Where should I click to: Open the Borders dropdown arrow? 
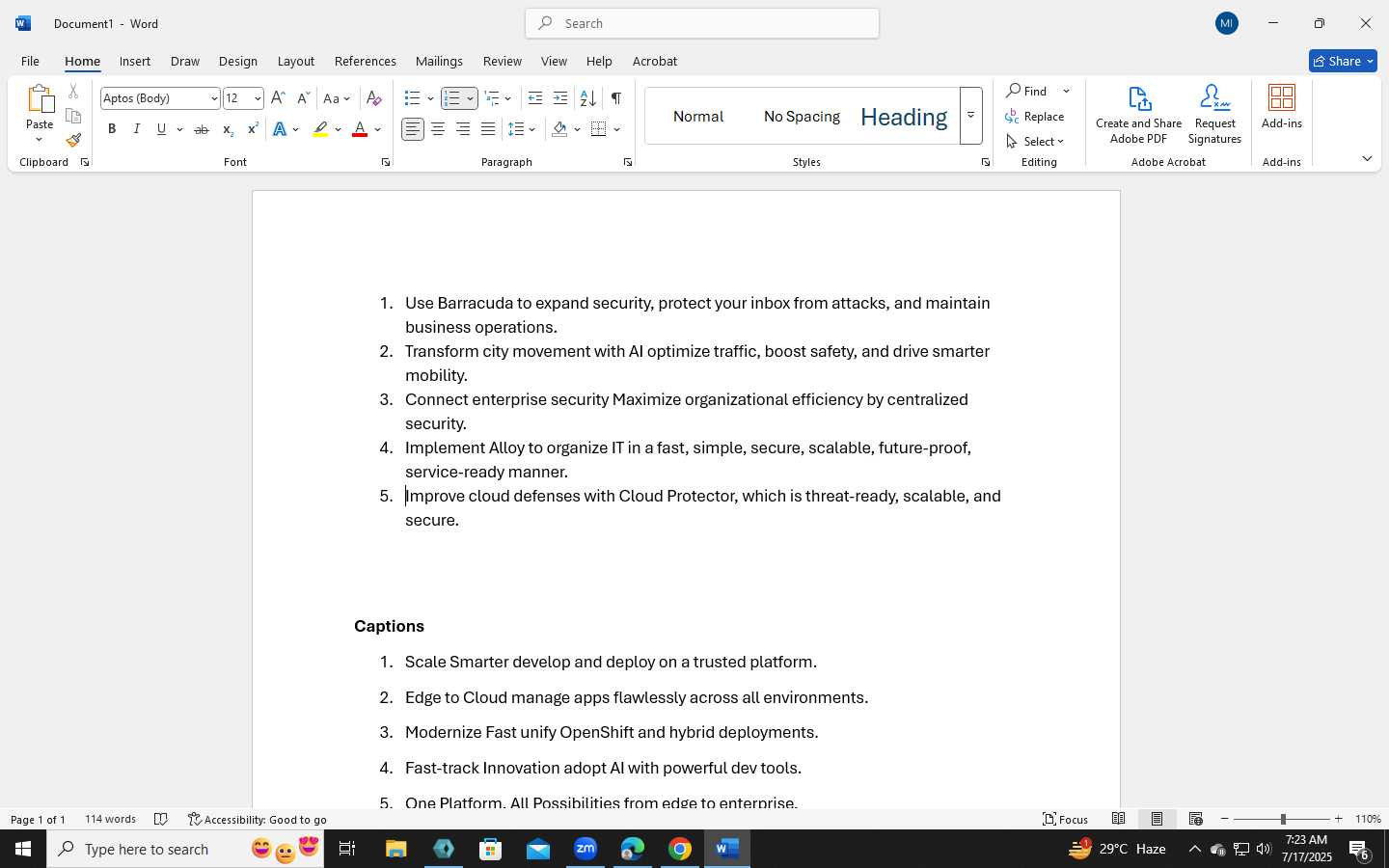pos(617,129)
